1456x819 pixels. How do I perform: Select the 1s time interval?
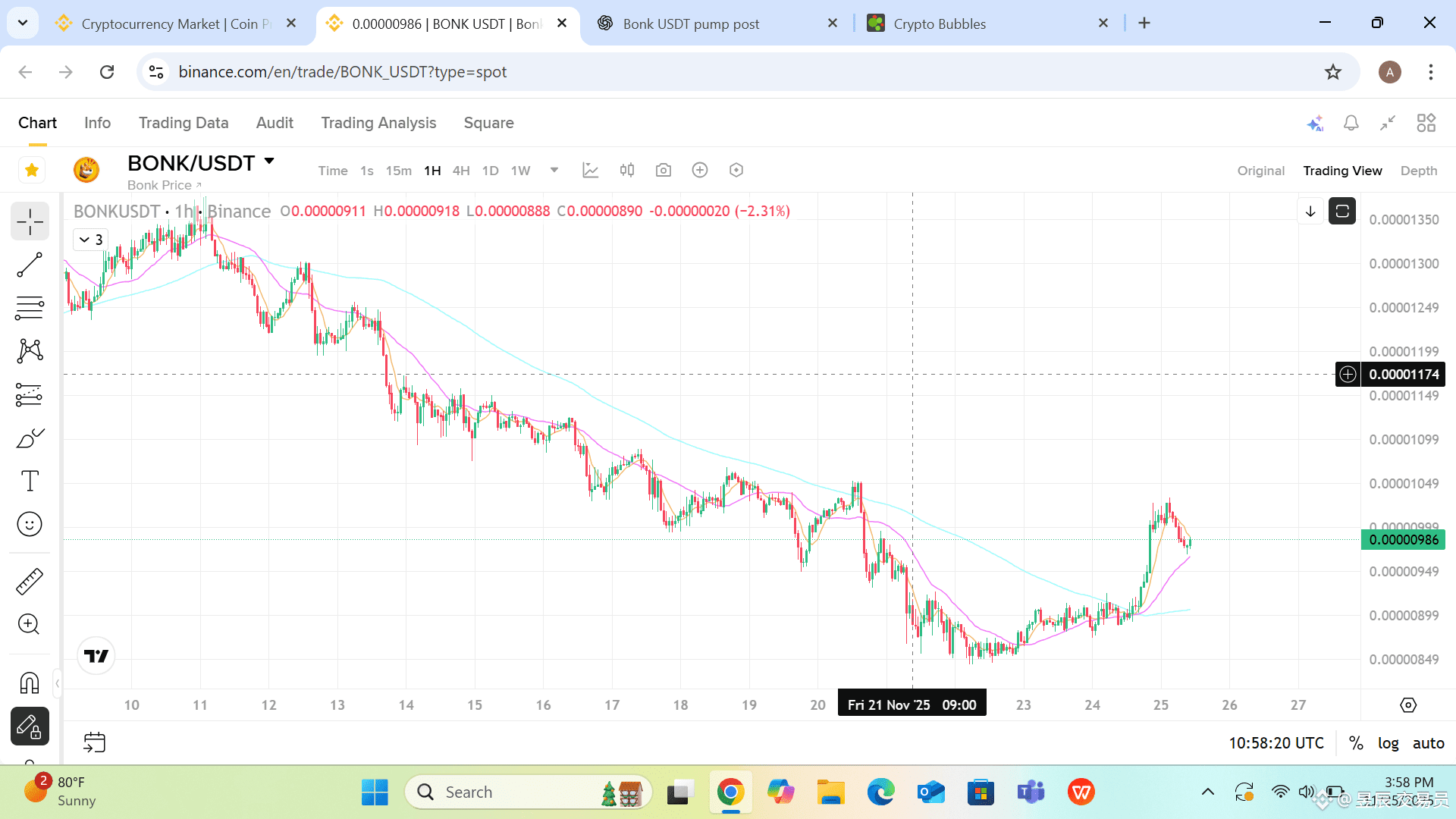click(x=366, y=171)
